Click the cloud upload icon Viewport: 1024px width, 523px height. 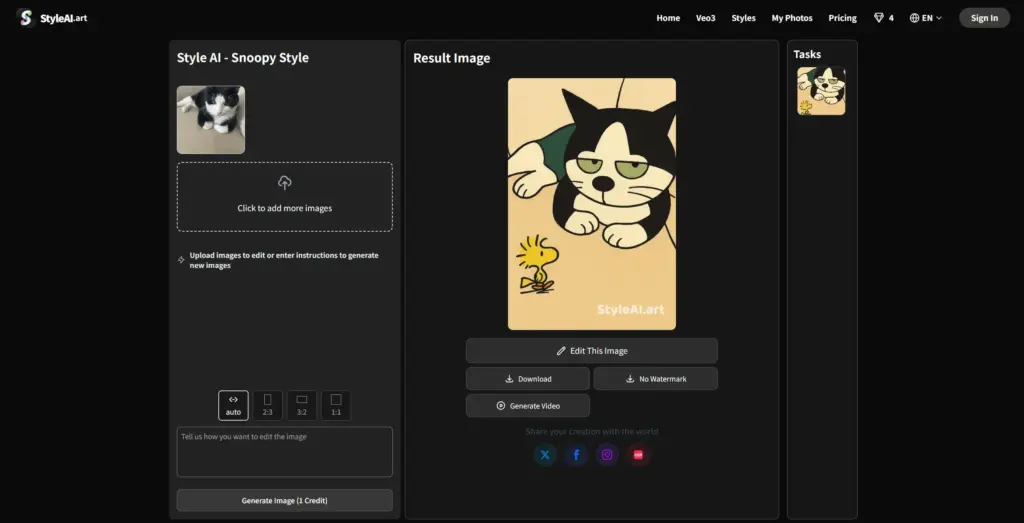click(x=285, y=183)
